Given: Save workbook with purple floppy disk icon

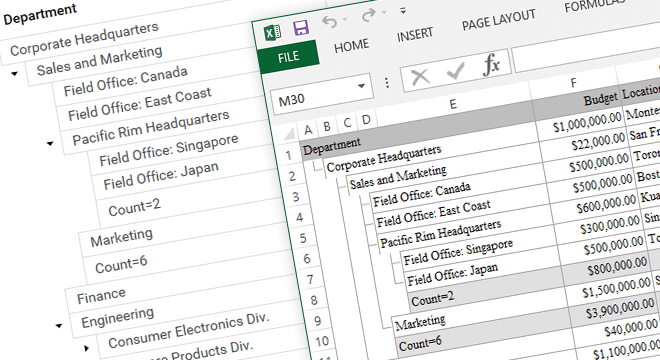Looking at the screenshot, I should pyautogui.click(x=301, y=28).
